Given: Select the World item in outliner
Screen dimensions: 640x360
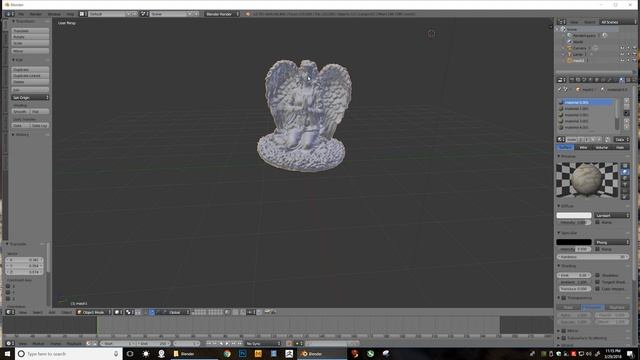Looking at the screenshot, I should [578, 42].
